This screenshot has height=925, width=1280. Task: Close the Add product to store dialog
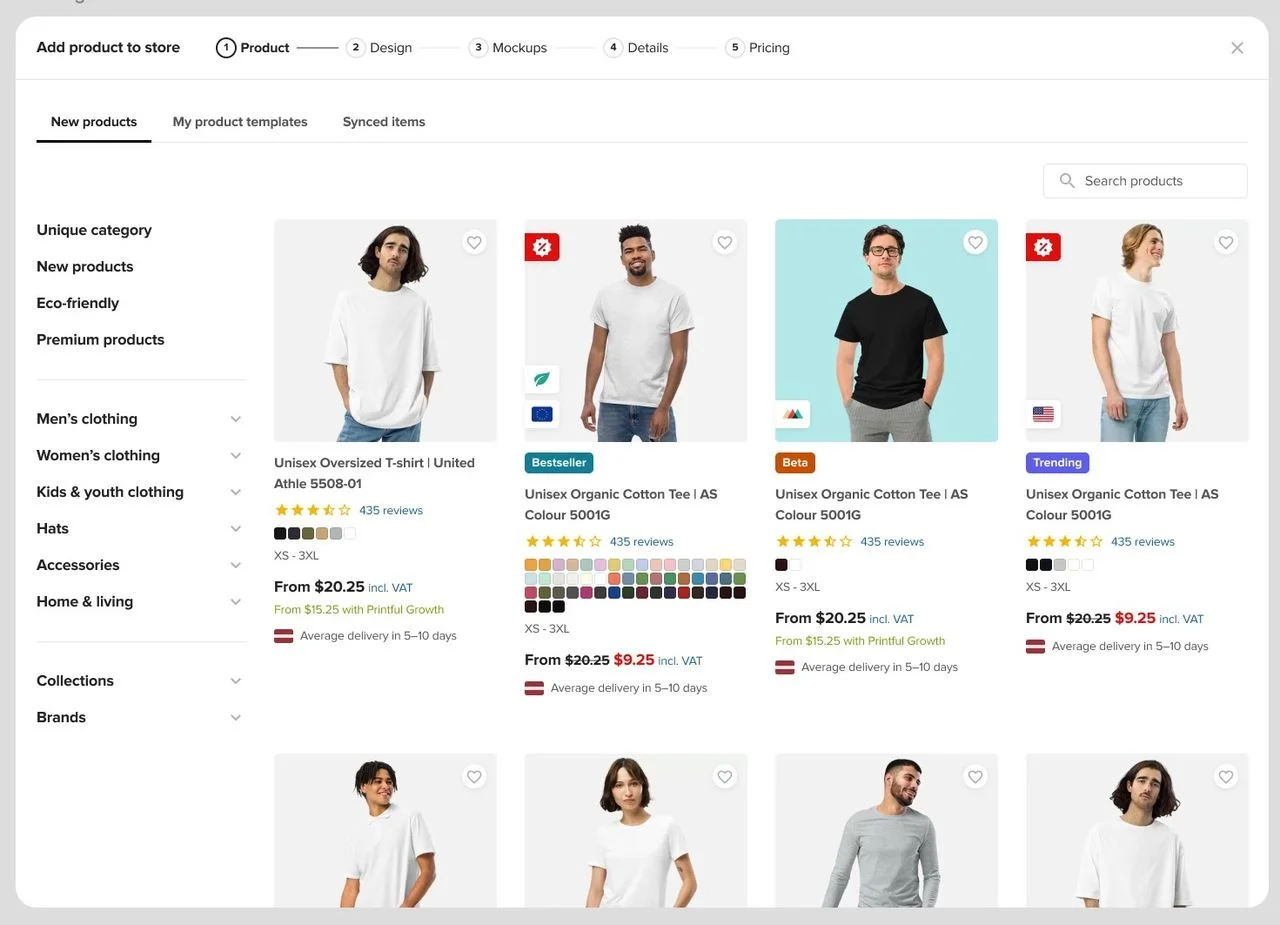coord(1237,48)
